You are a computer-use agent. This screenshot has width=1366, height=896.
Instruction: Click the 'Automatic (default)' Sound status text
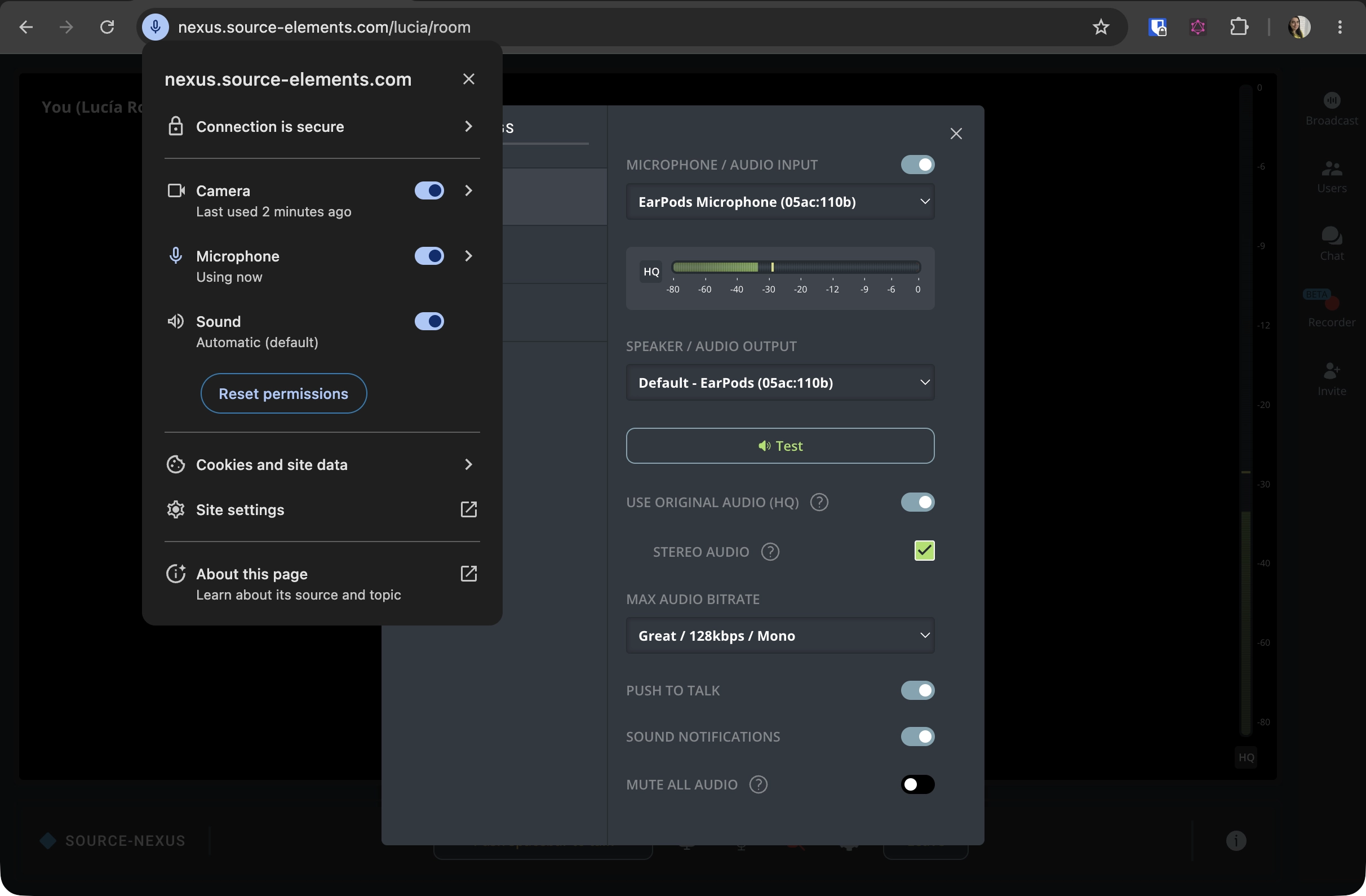257,343
